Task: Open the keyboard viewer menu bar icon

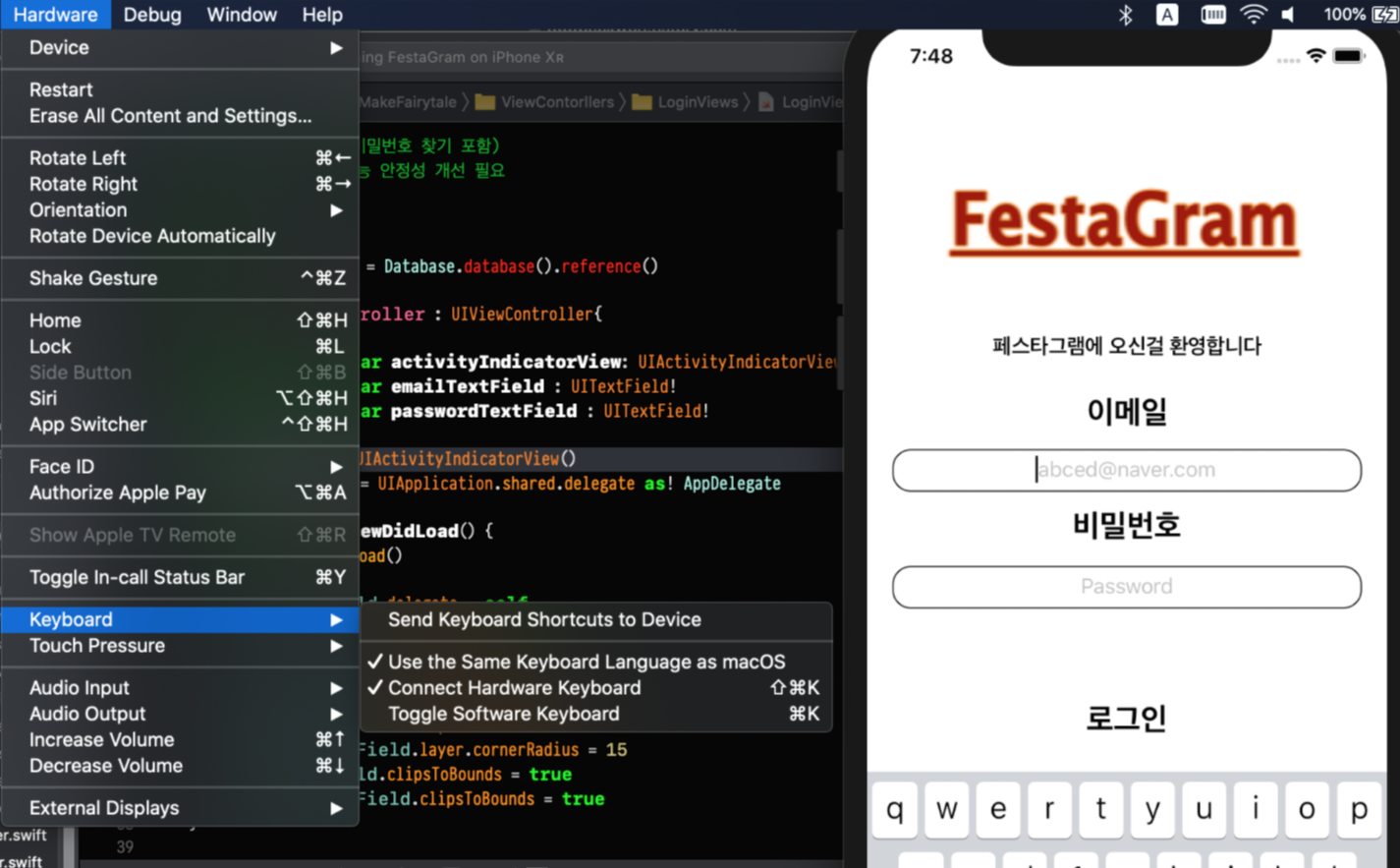Action: pyautogui.click(x=1213, y=15)
